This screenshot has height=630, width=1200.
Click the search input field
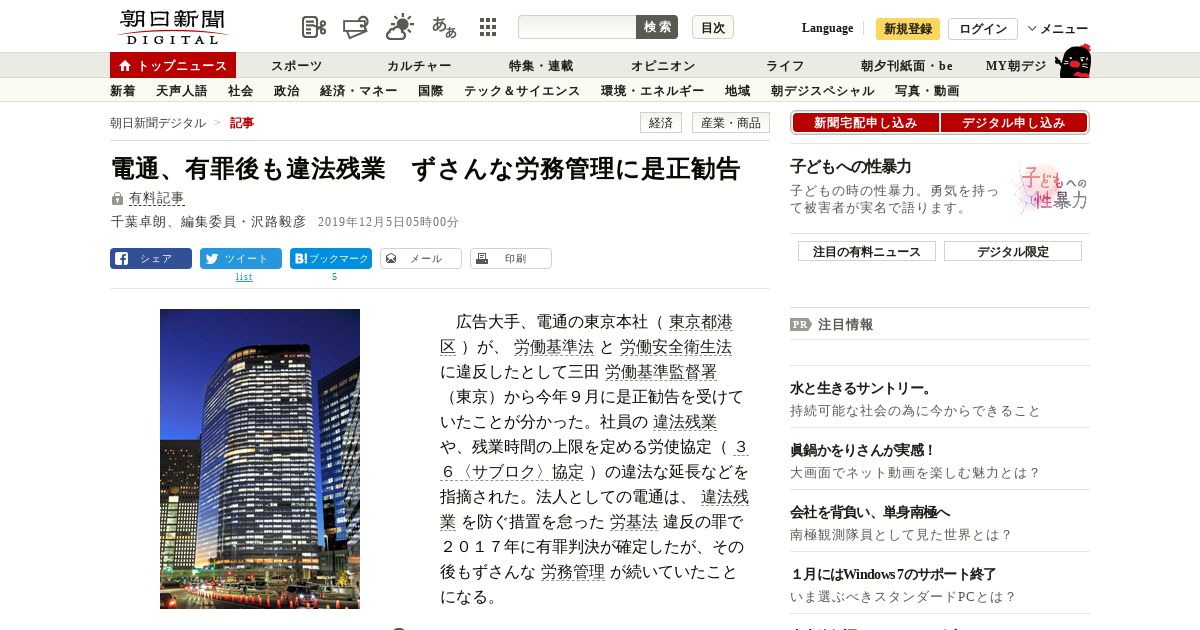tap(577, 27)
